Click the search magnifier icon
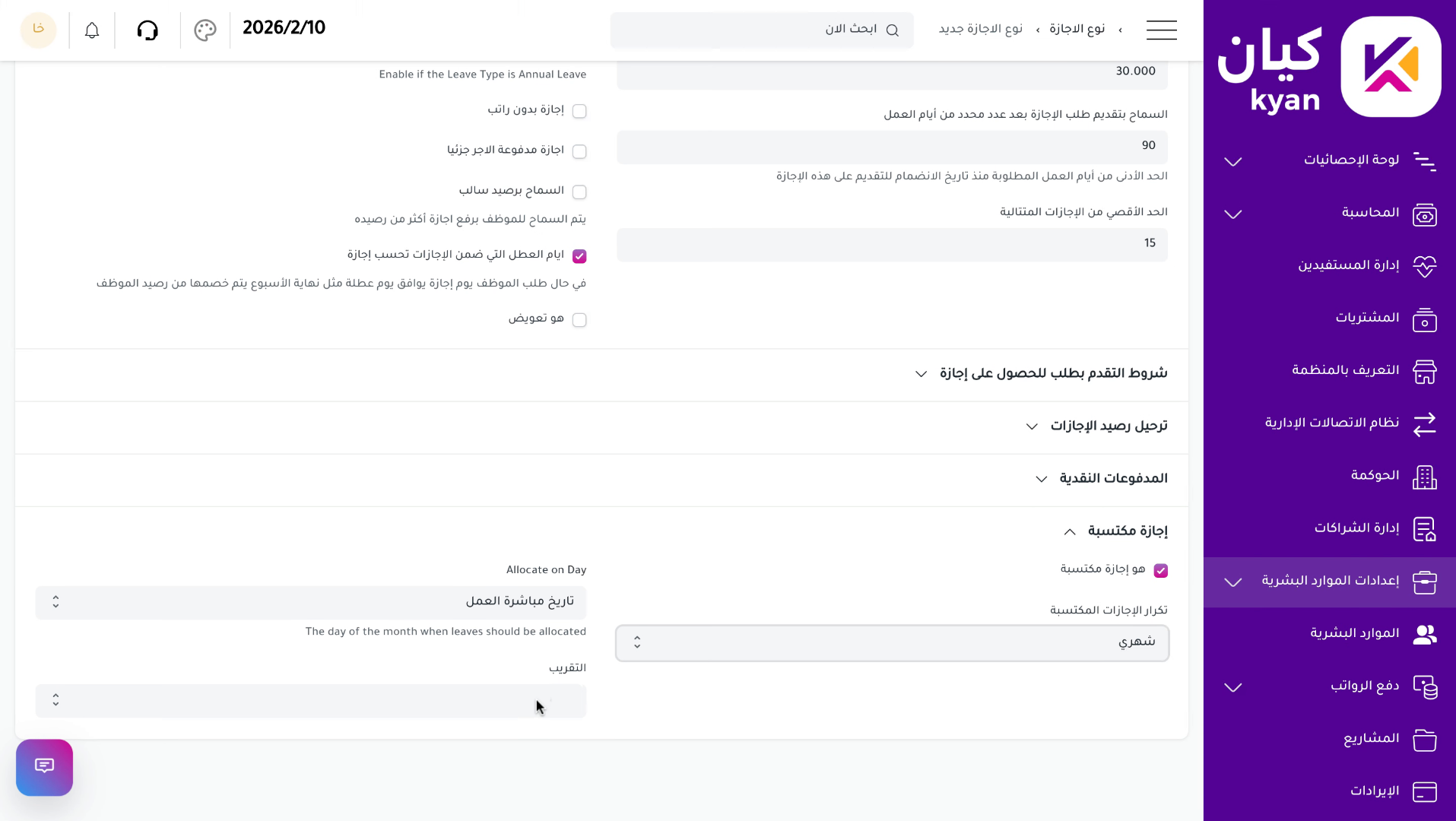Viewport: 1456px width, 821px height. point(893,30)
